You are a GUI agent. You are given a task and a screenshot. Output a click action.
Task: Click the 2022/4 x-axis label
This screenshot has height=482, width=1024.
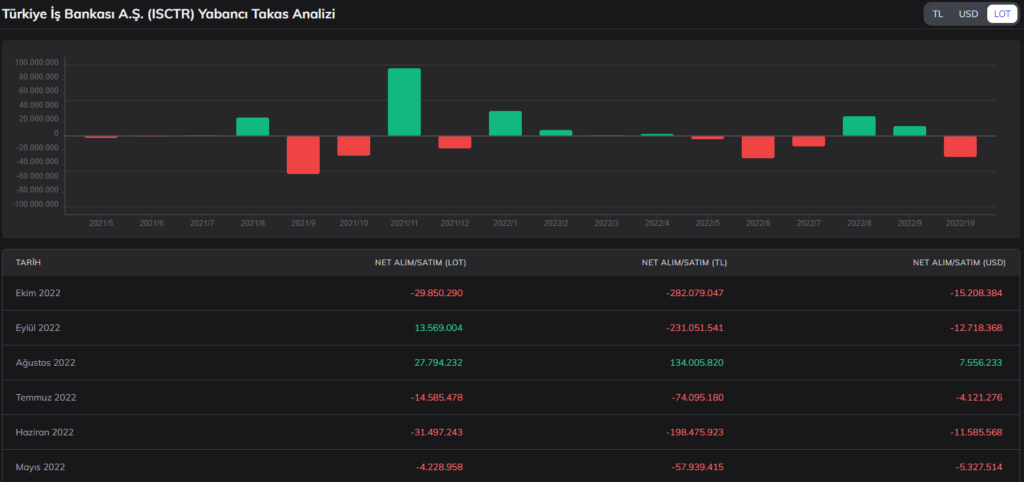pyautogui.click(x=657, y=223)
